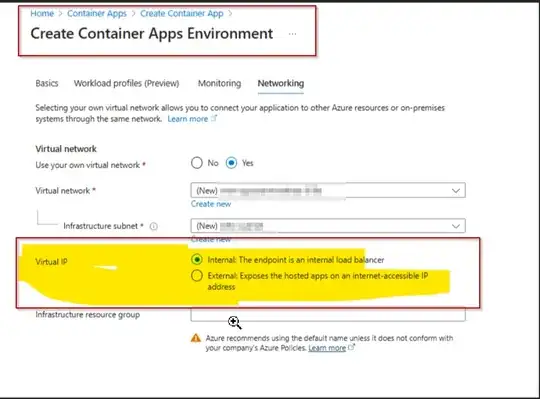
Task: Select No for own virtual network
Action: click(197, 163)
